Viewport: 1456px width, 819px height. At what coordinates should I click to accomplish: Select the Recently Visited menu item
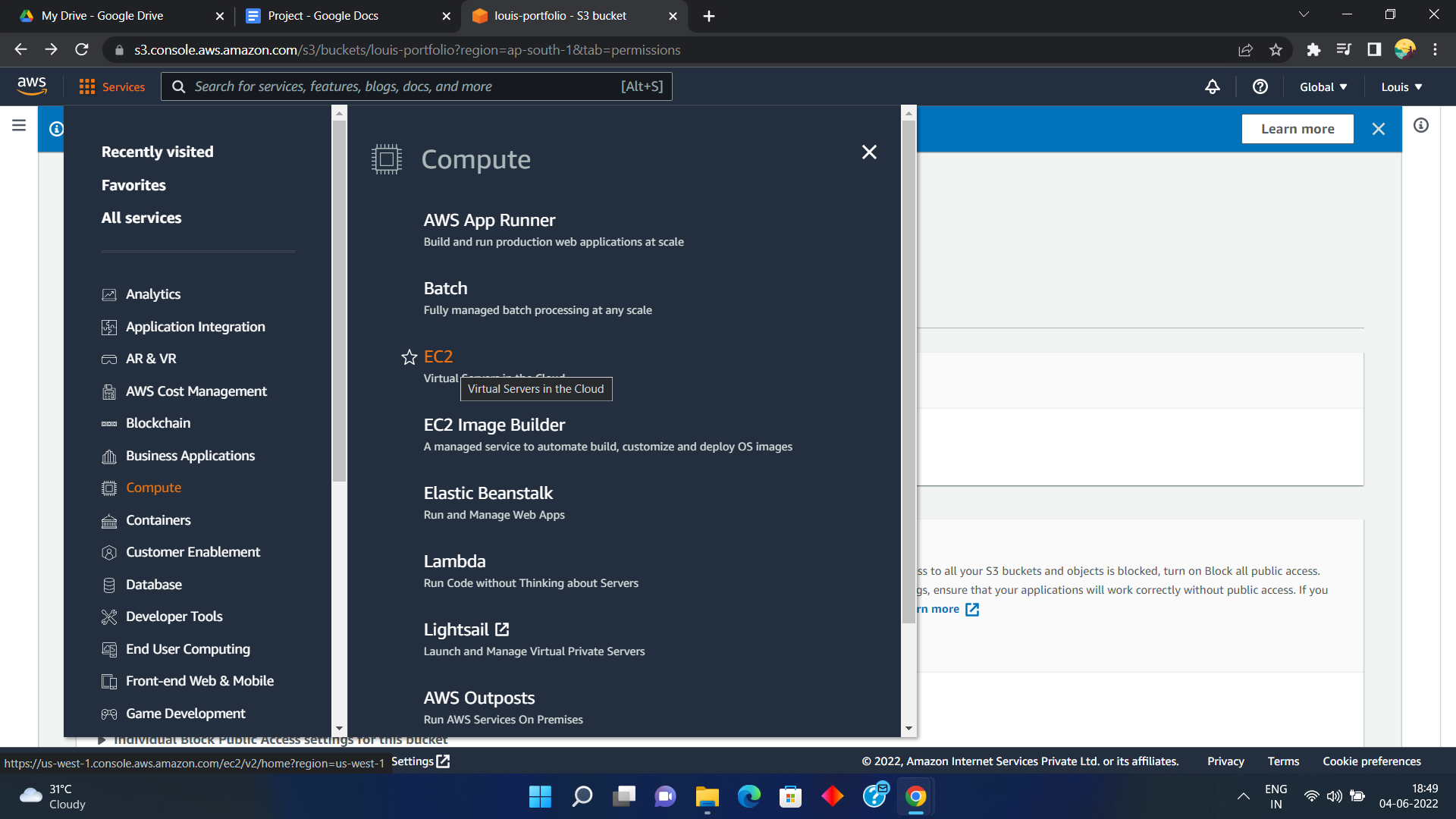coord(157,151)
